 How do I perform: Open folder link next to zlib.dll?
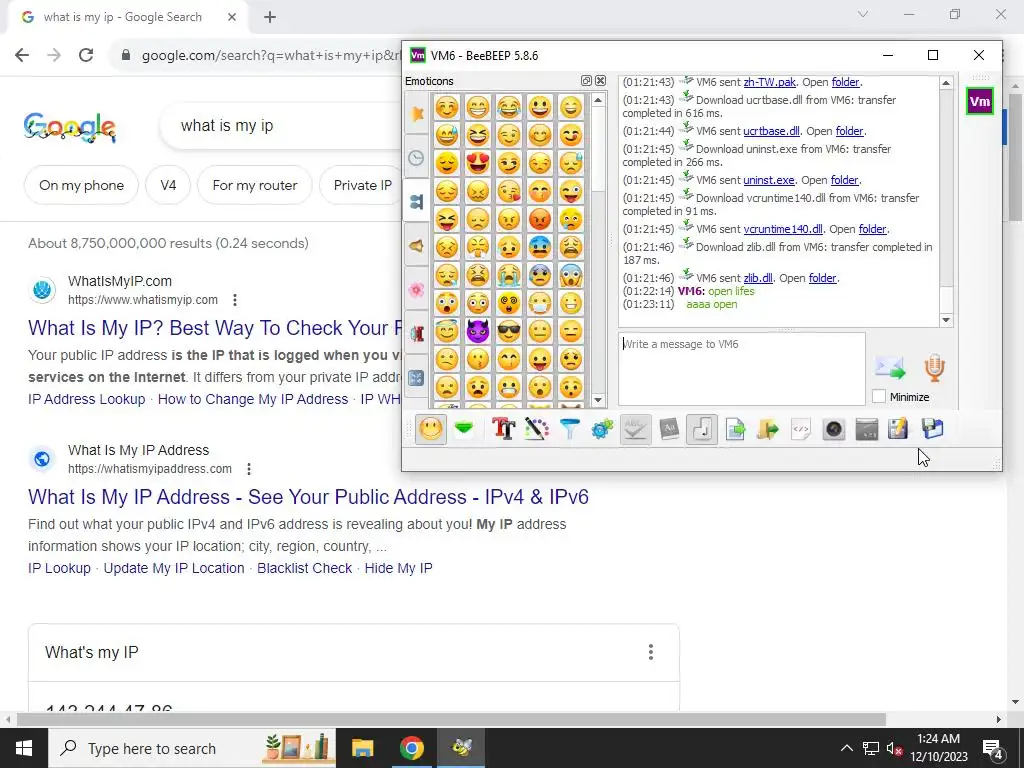(x=822, y=278)
